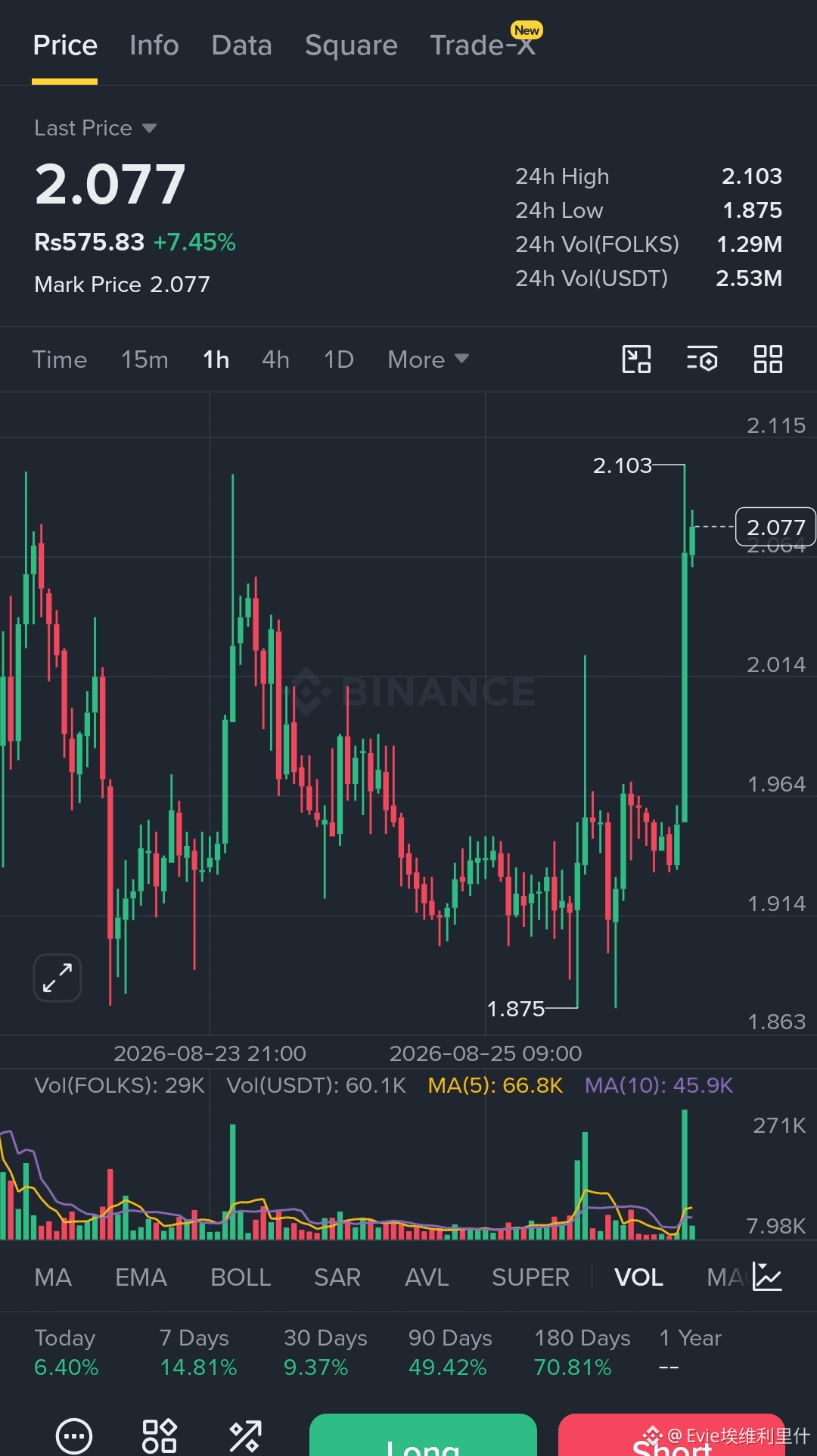Expand chart to fullscreen with arrows icon
Viewport: 817px width, 1456px height.
[57, 978]
